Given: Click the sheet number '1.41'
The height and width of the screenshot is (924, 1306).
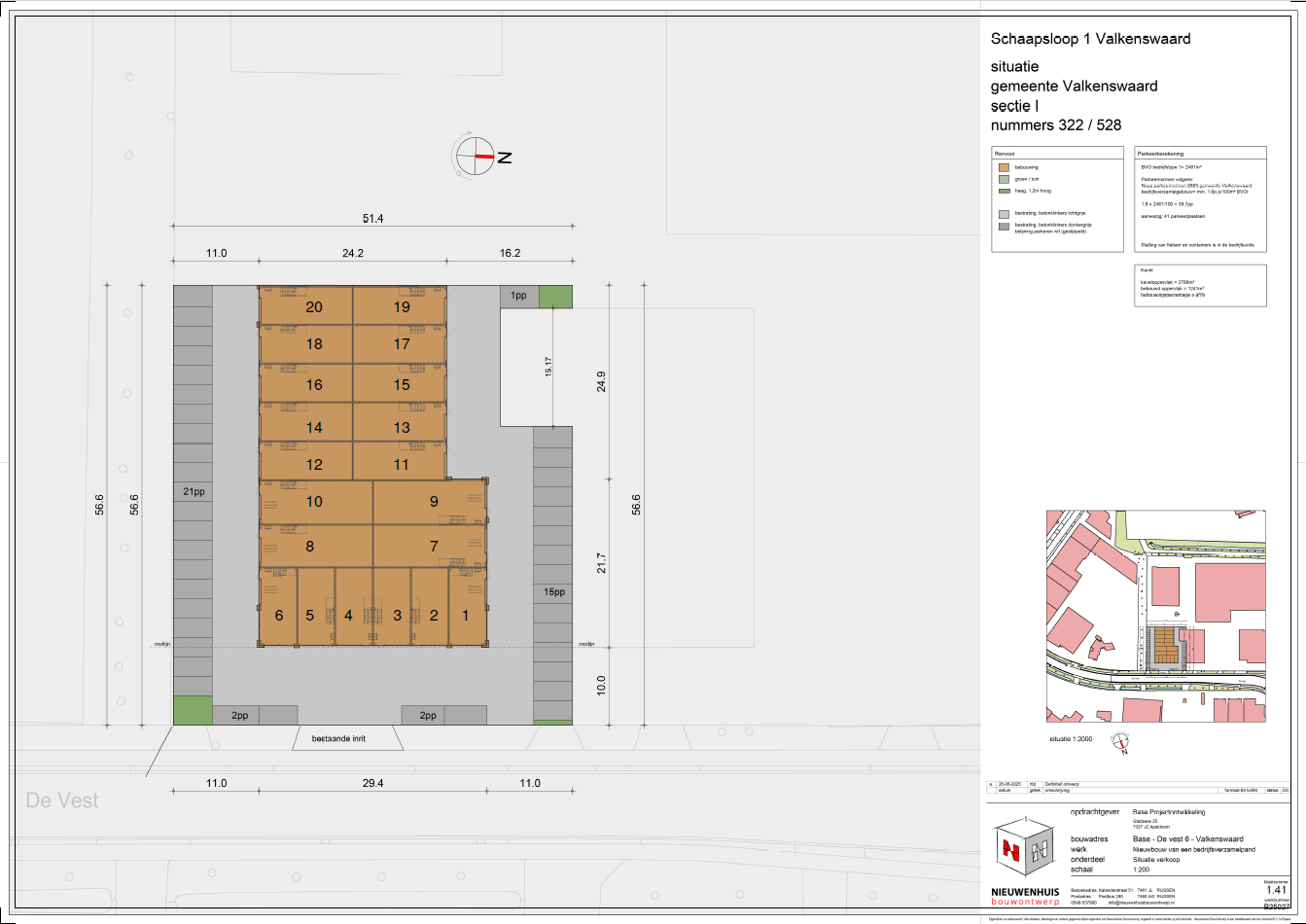Looking at the screenshot, I should pyautogui.click(x=1275, y=889).
